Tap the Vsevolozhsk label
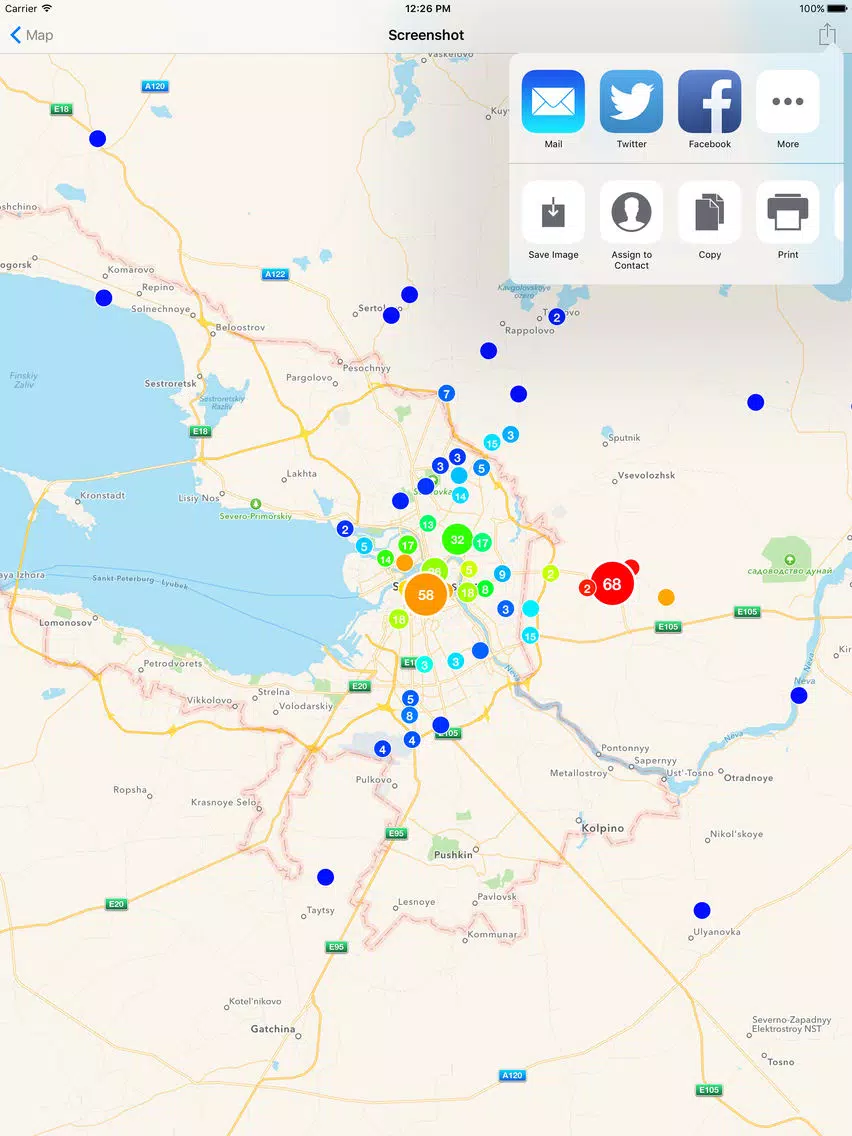Screen dimensions: 852x1136 (646, 475)
